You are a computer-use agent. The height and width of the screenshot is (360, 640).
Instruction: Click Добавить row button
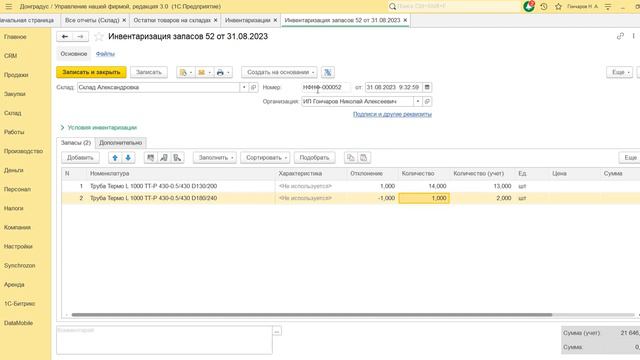click(80, 158)
